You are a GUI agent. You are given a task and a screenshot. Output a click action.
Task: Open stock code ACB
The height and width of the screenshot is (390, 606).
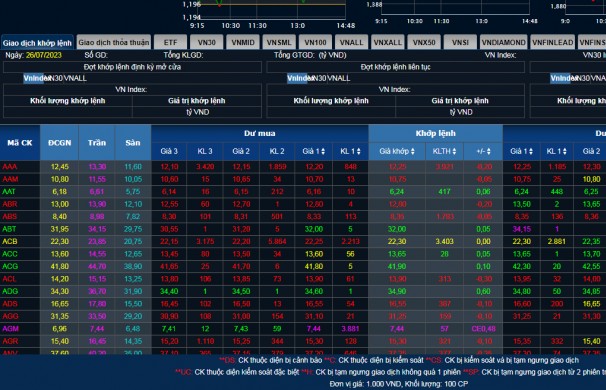pyautogui.click(x=10, y=241)
